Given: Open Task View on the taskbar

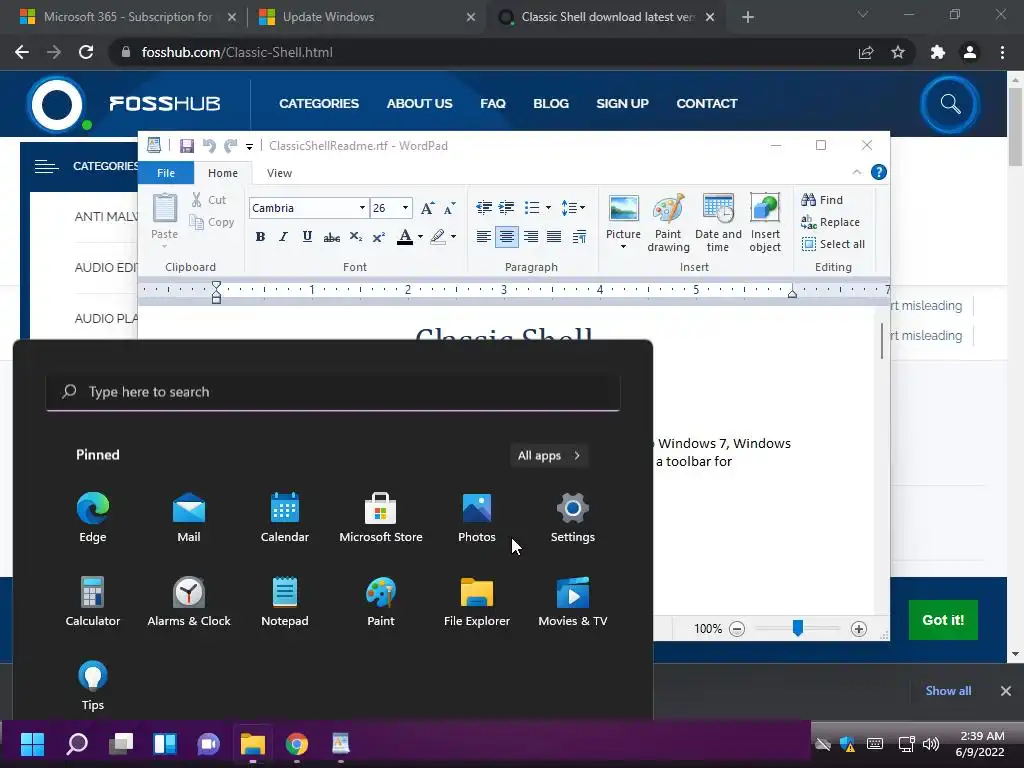Looking at the screenshot, I should (121, 744).
